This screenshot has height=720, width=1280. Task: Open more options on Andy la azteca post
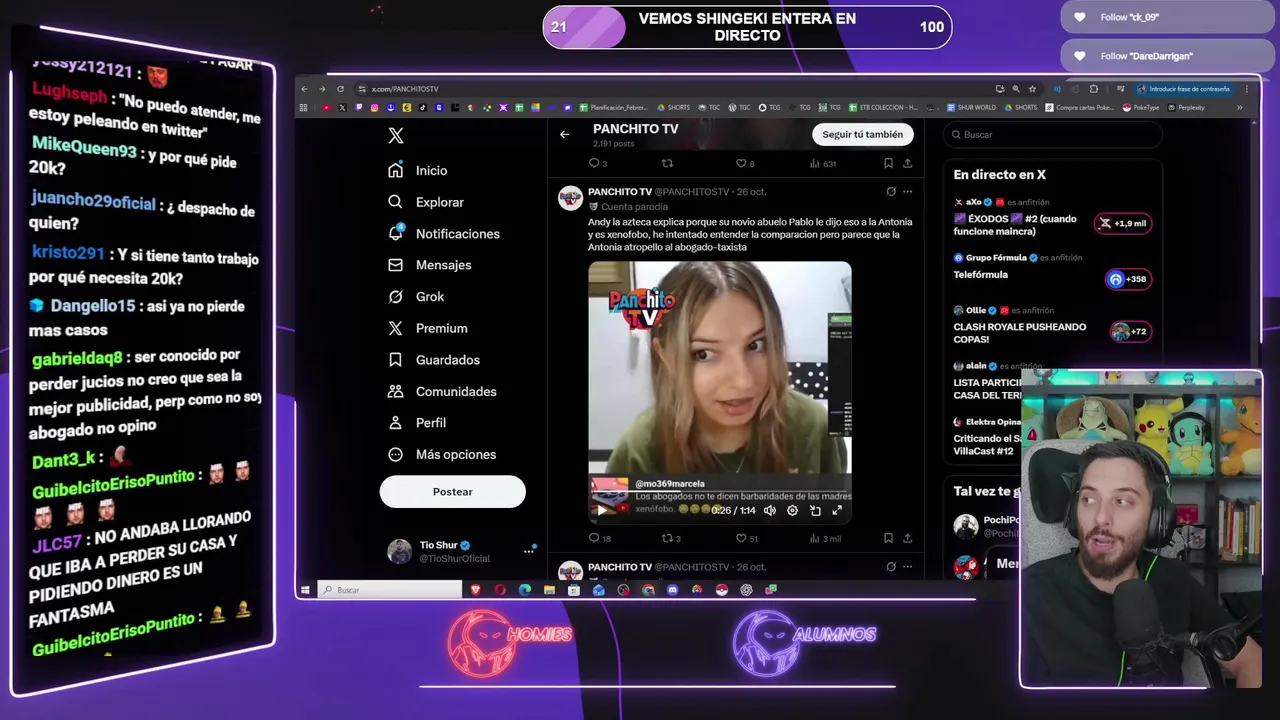907,191
